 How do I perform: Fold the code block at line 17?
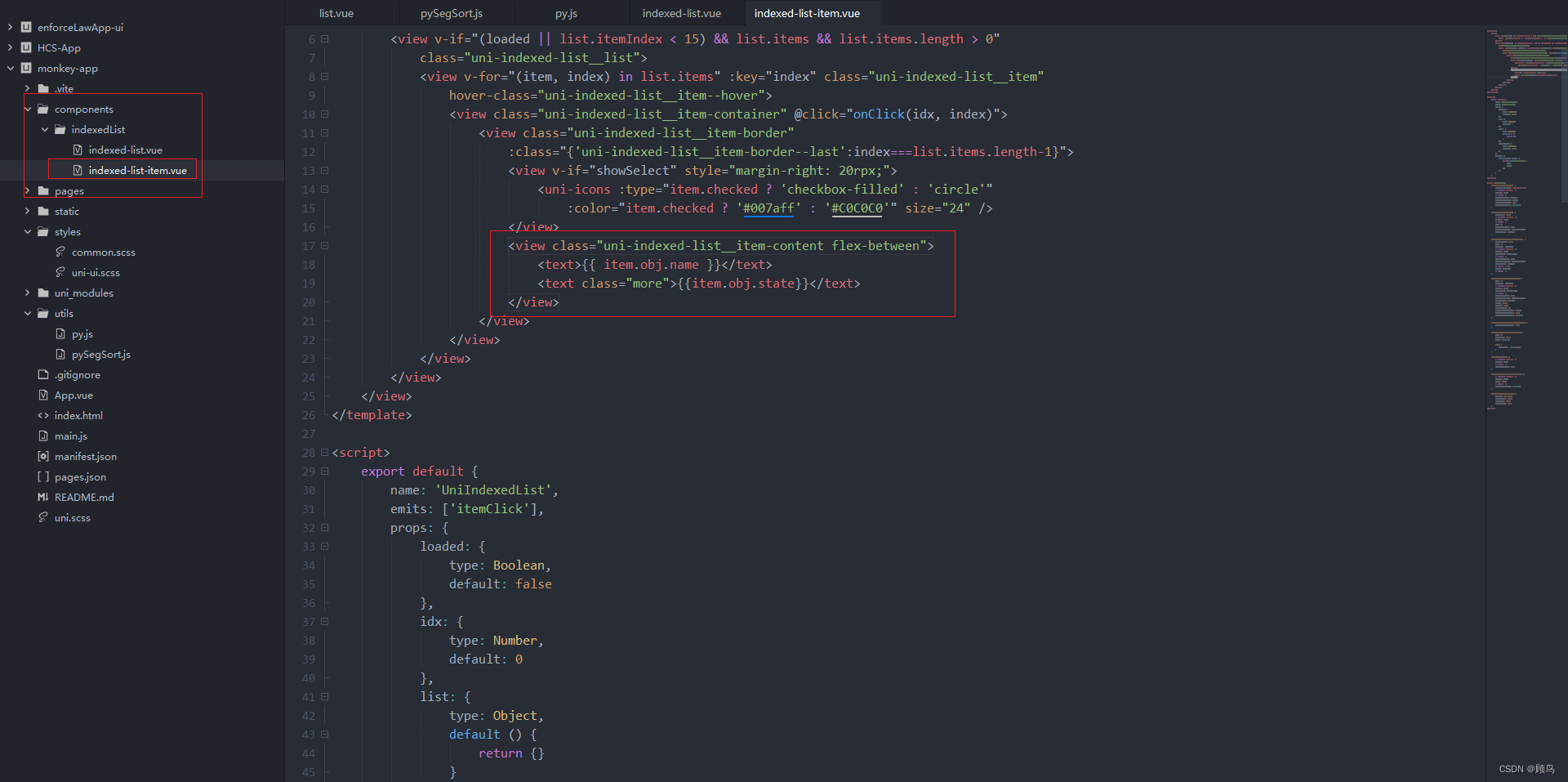coord(325,245)
